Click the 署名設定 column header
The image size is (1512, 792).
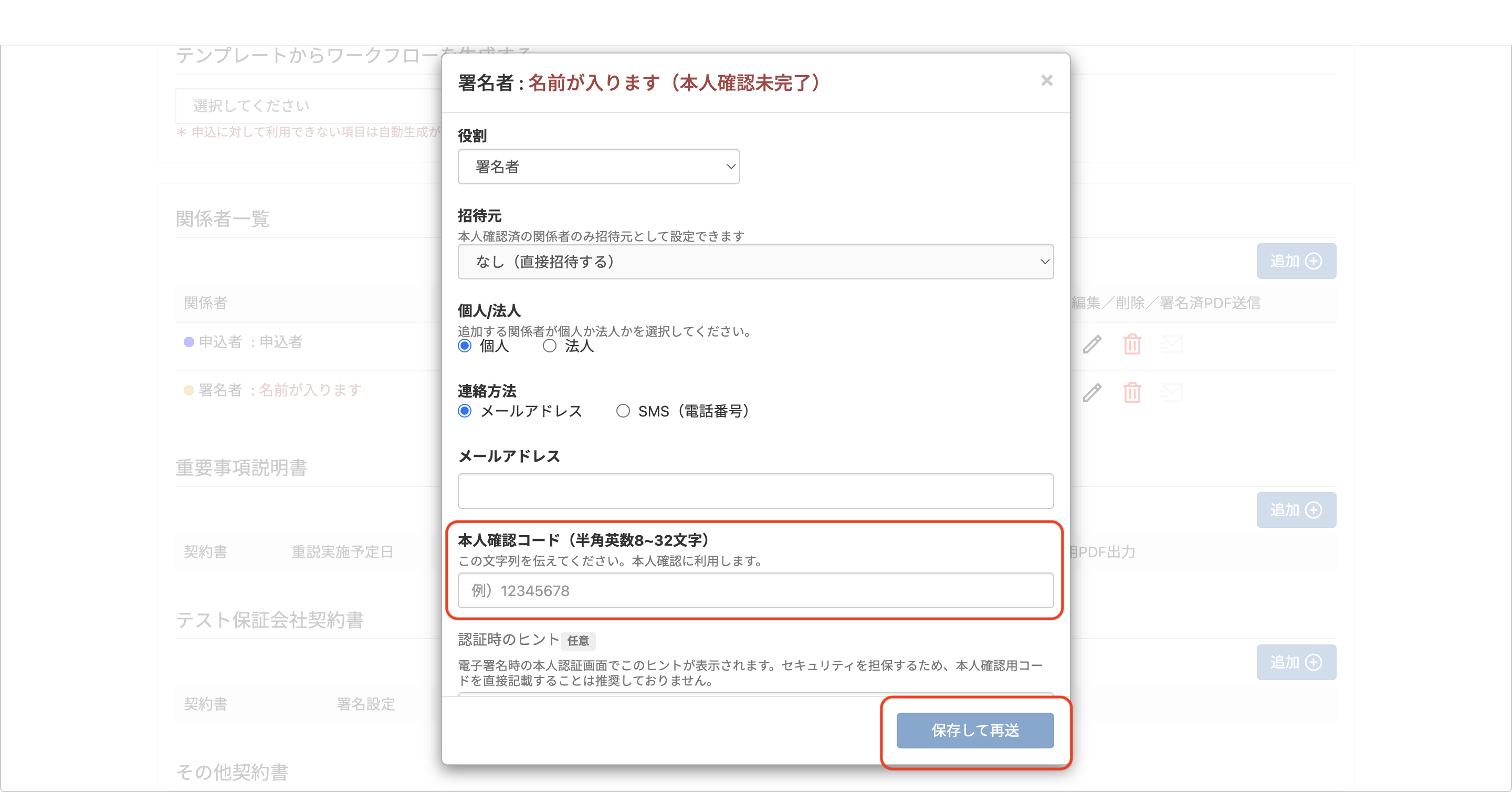click(366, 704)
